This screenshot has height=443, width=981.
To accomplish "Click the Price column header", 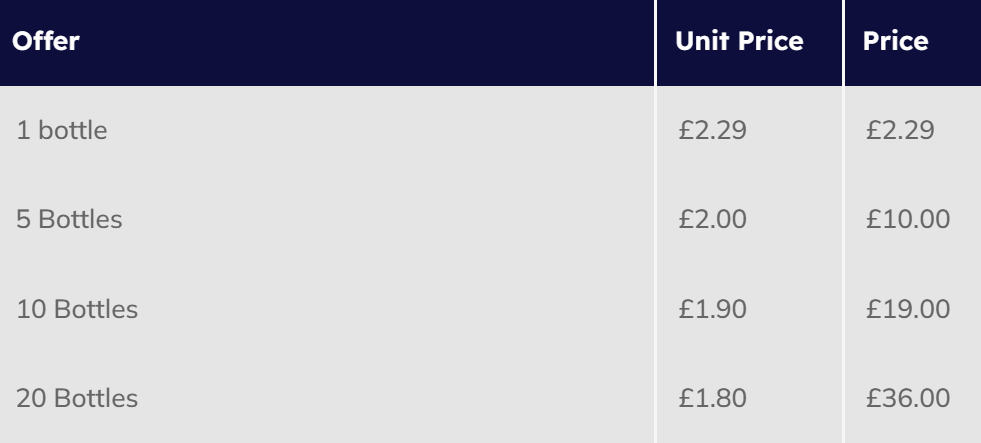I will click(895, 43).
